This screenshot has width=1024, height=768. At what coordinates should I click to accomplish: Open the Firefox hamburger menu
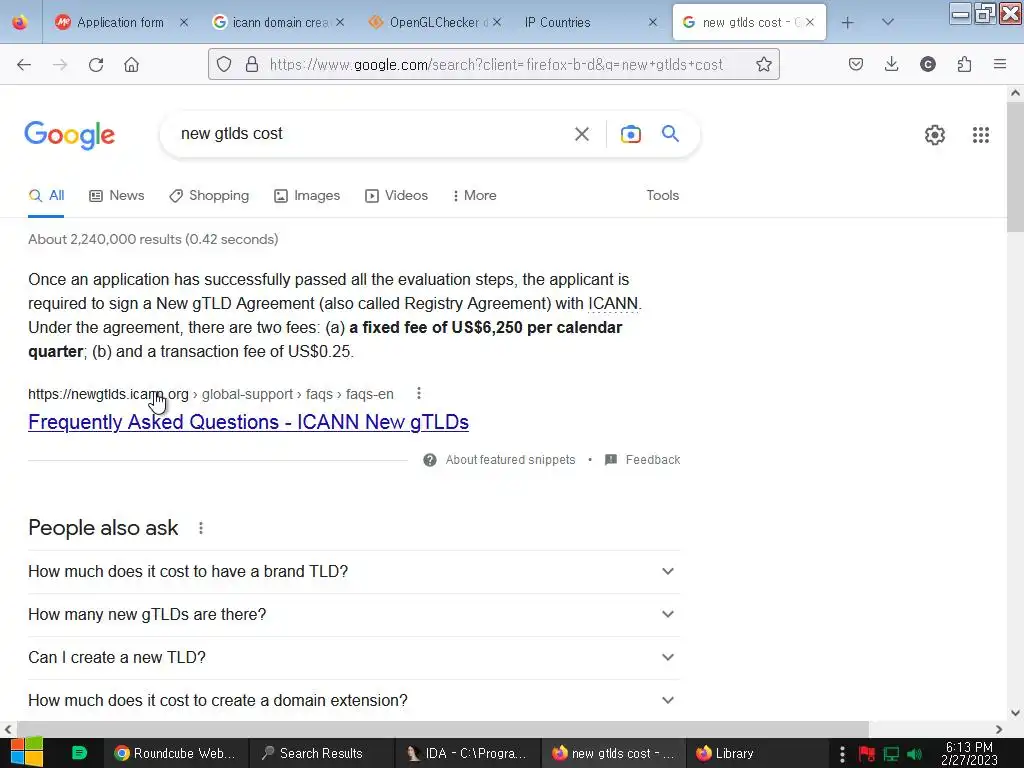pos(1000,64)
